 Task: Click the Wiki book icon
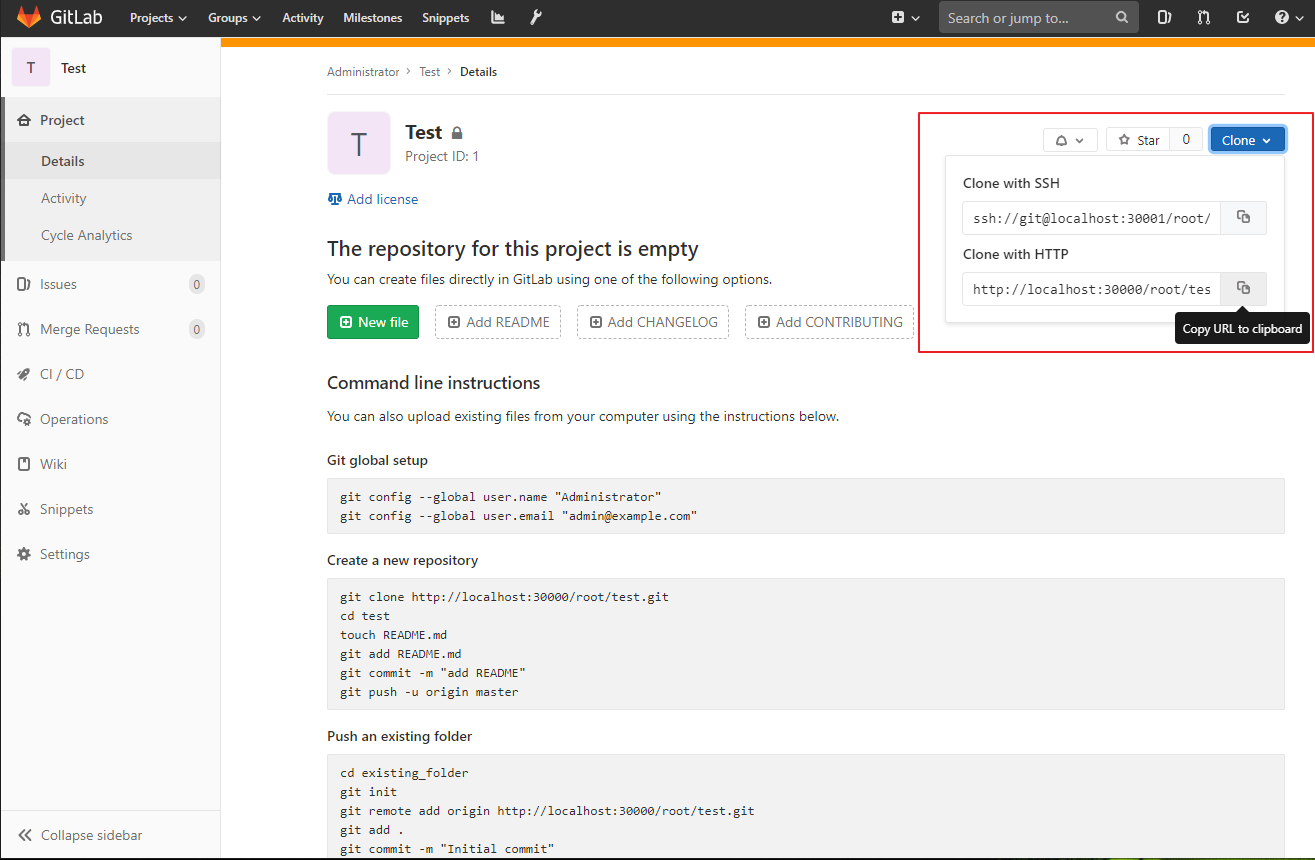tap(24, 464)
